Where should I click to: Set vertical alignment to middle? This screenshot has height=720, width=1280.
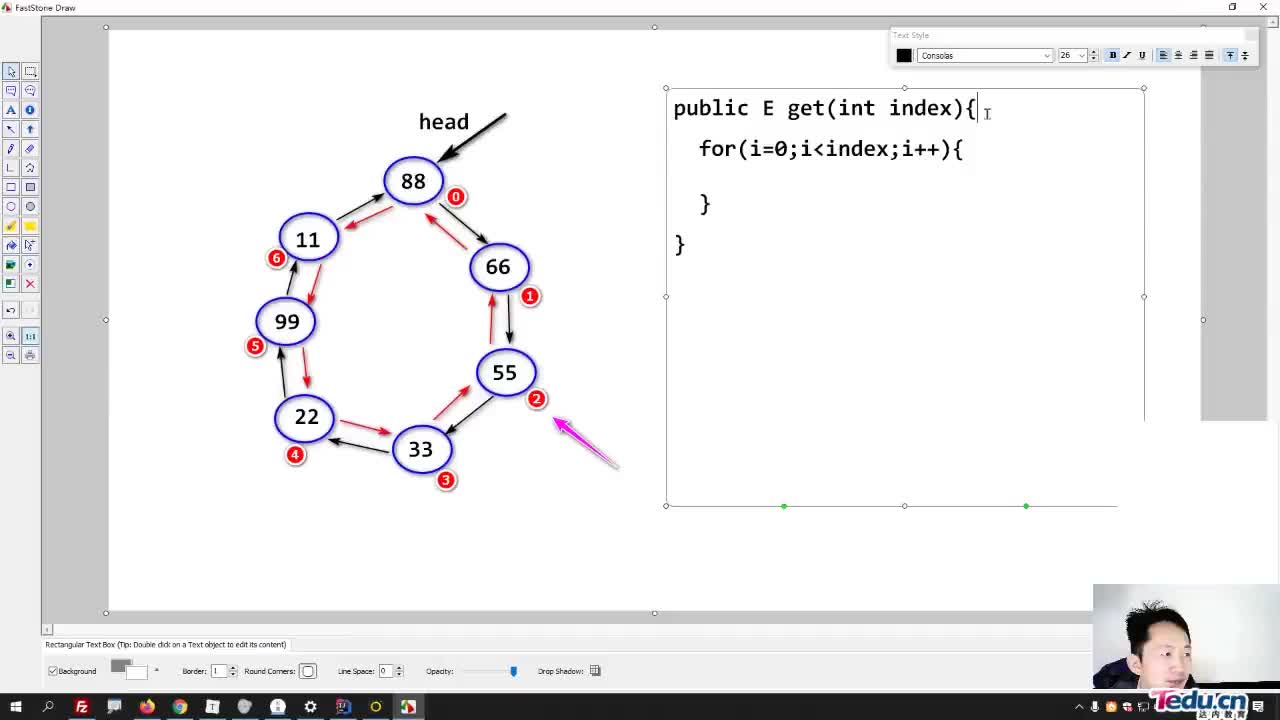pos(1245,55)
